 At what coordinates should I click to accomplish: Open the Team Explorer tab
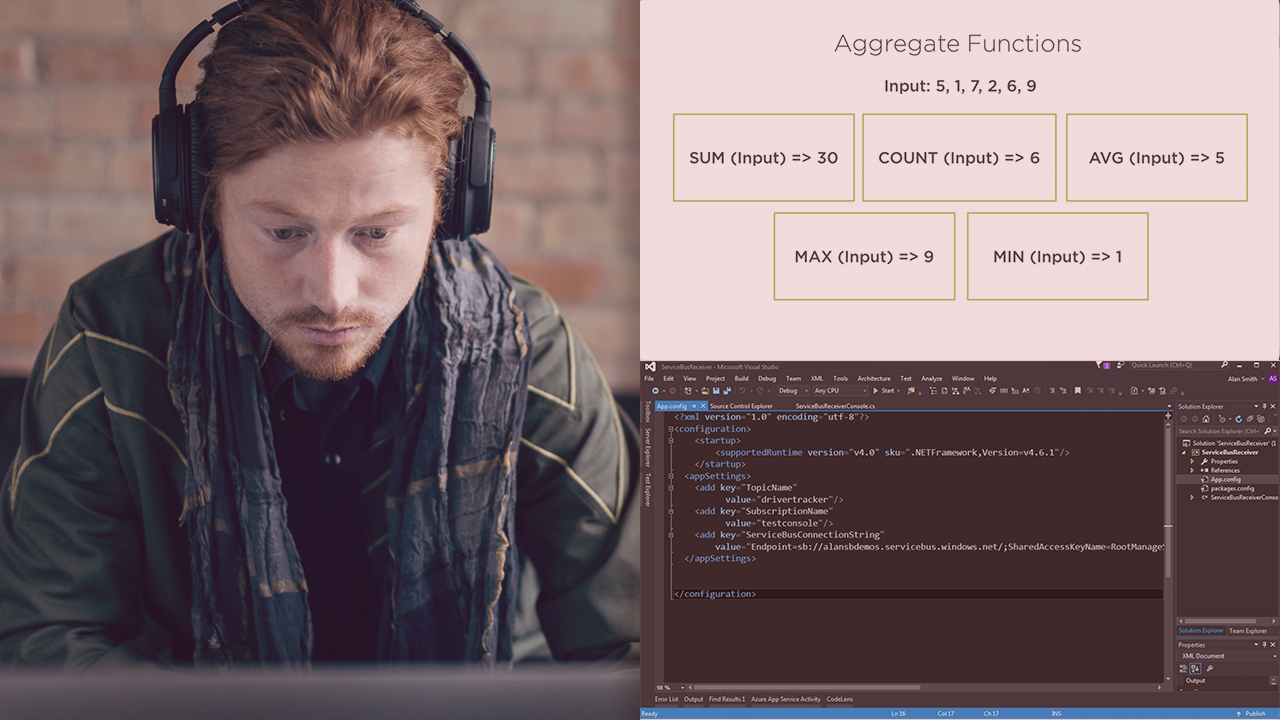pos(1247,631)
